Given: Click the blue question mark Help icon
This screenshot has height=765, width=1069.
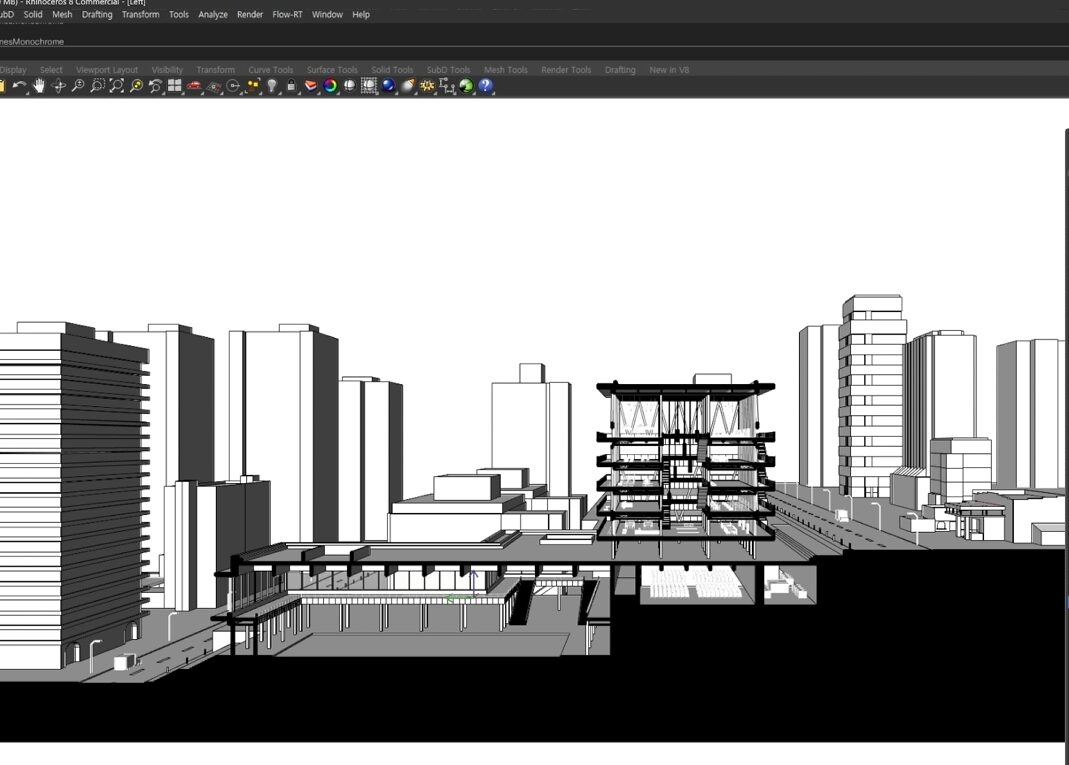Looking at the screenshot, I should click(485, 86).
